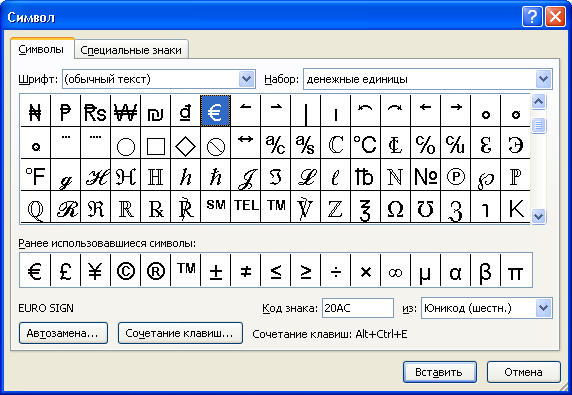Pick the copyright symbol from recently used
The image size is (572, 395).
coord(125,270)
